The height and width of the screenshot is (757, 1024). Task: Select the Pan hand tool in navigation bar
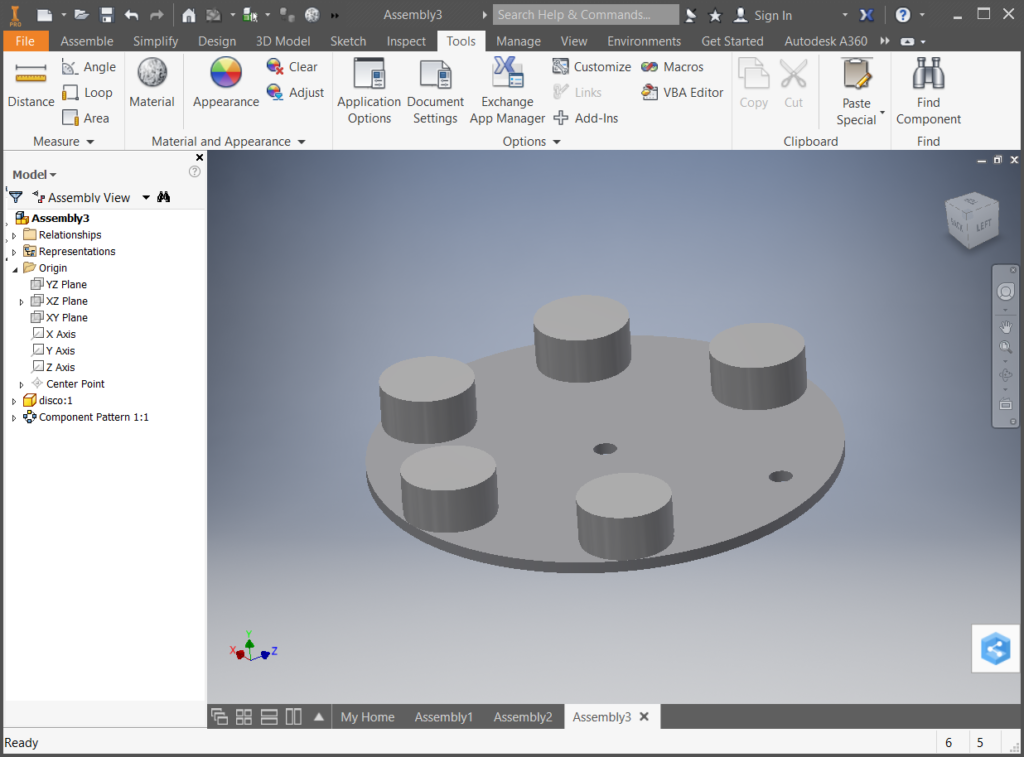click(x=1006, y=327)
